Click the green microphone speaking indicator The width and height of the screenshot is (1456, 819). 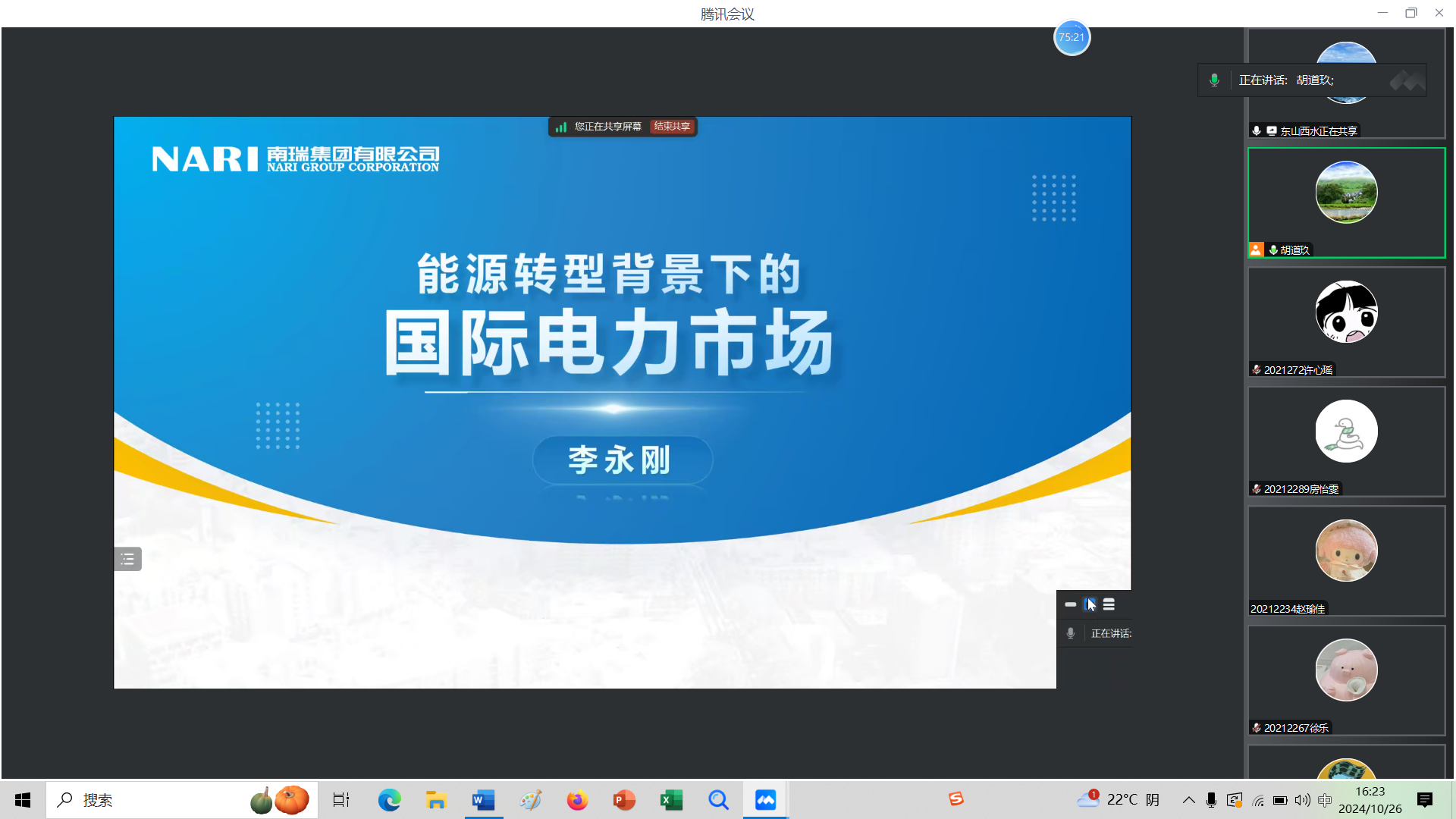pos(1214,80)
